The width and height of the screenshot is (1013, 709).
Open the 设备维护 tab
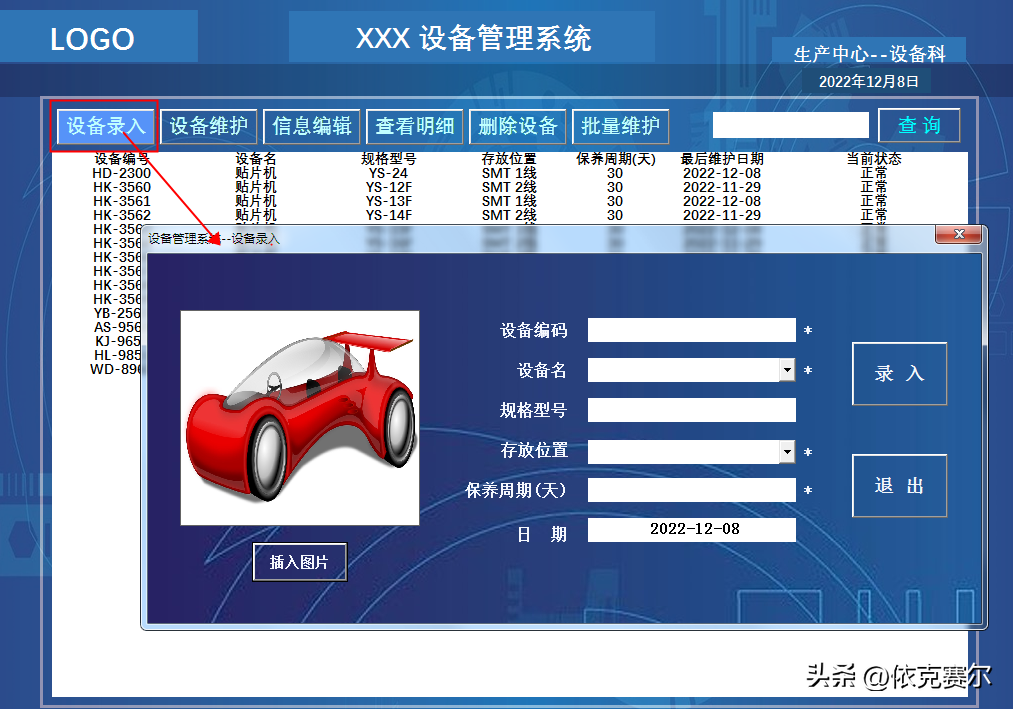pyautogui.click(x=209, y=126)
